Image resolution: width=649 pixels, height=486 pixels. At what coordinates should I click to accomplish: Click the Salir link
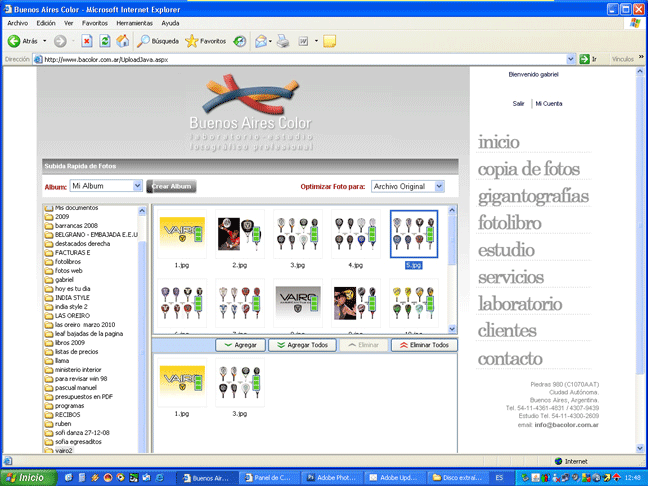click(518, 103)
